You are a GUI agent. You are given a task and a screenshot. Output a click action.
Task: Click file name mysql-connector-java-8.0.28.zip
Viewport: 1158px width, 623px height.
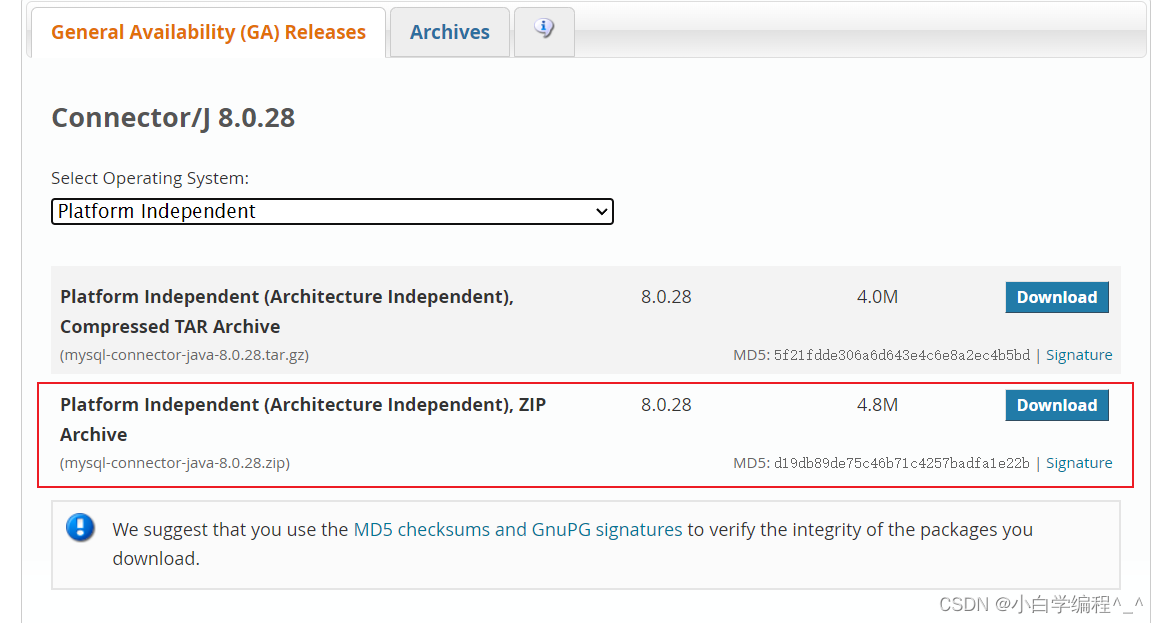(x=175, y=463)
